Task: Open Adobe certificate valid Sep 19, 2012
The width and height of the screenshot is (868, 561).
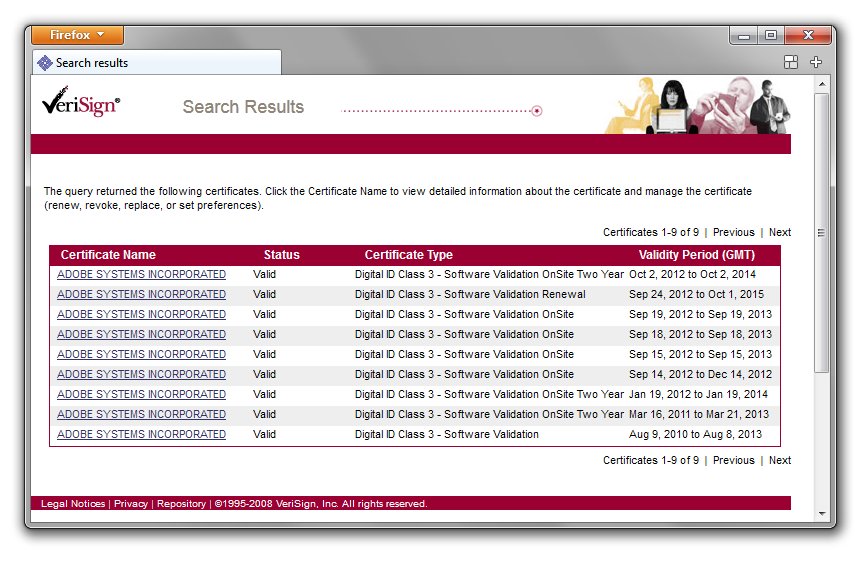Action: coord(141,314)
